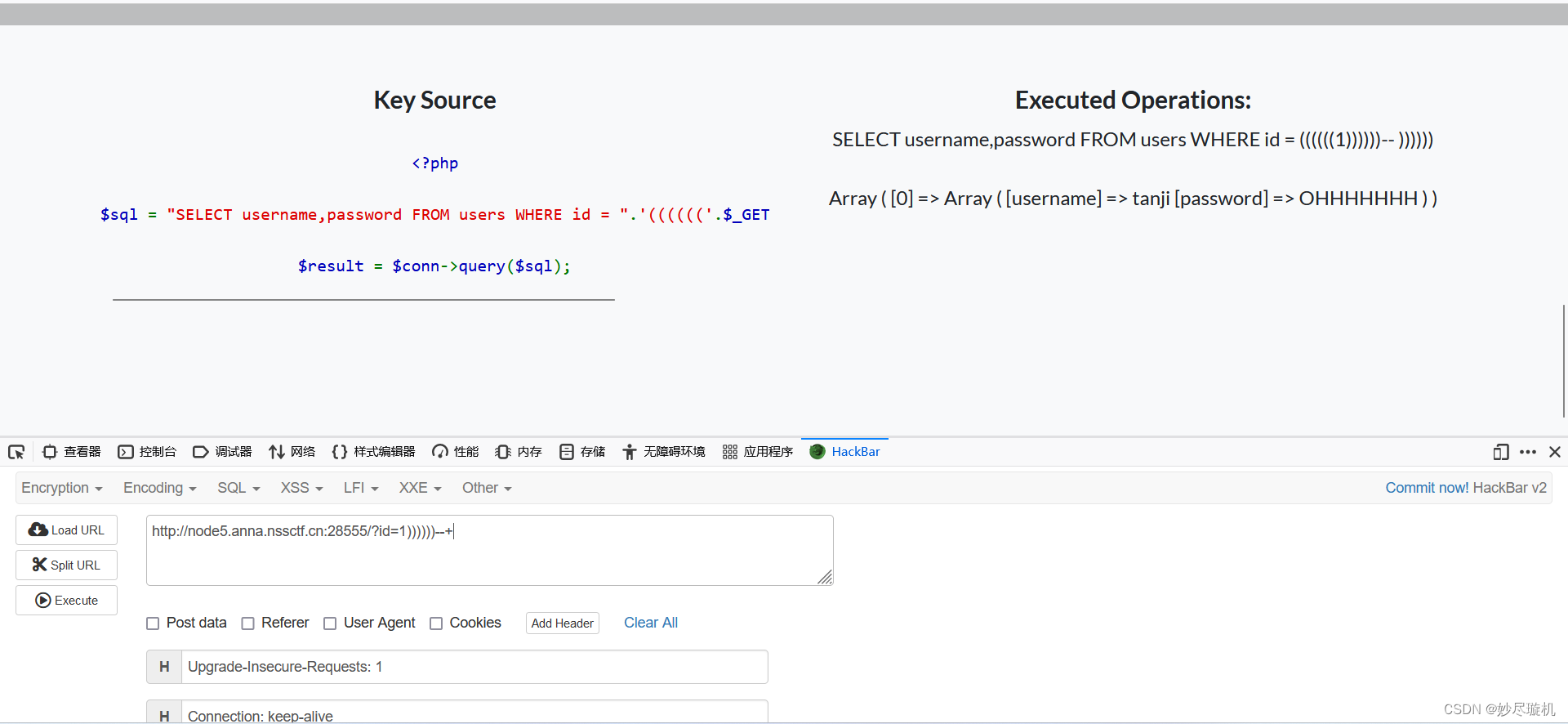Activate the element picker icon

coord(16,452)
